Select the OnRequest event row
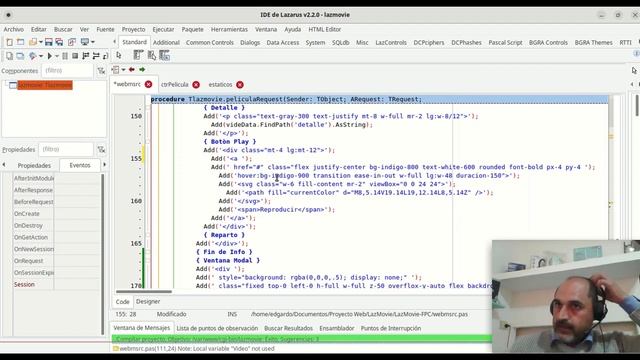 tap(56, 261)
